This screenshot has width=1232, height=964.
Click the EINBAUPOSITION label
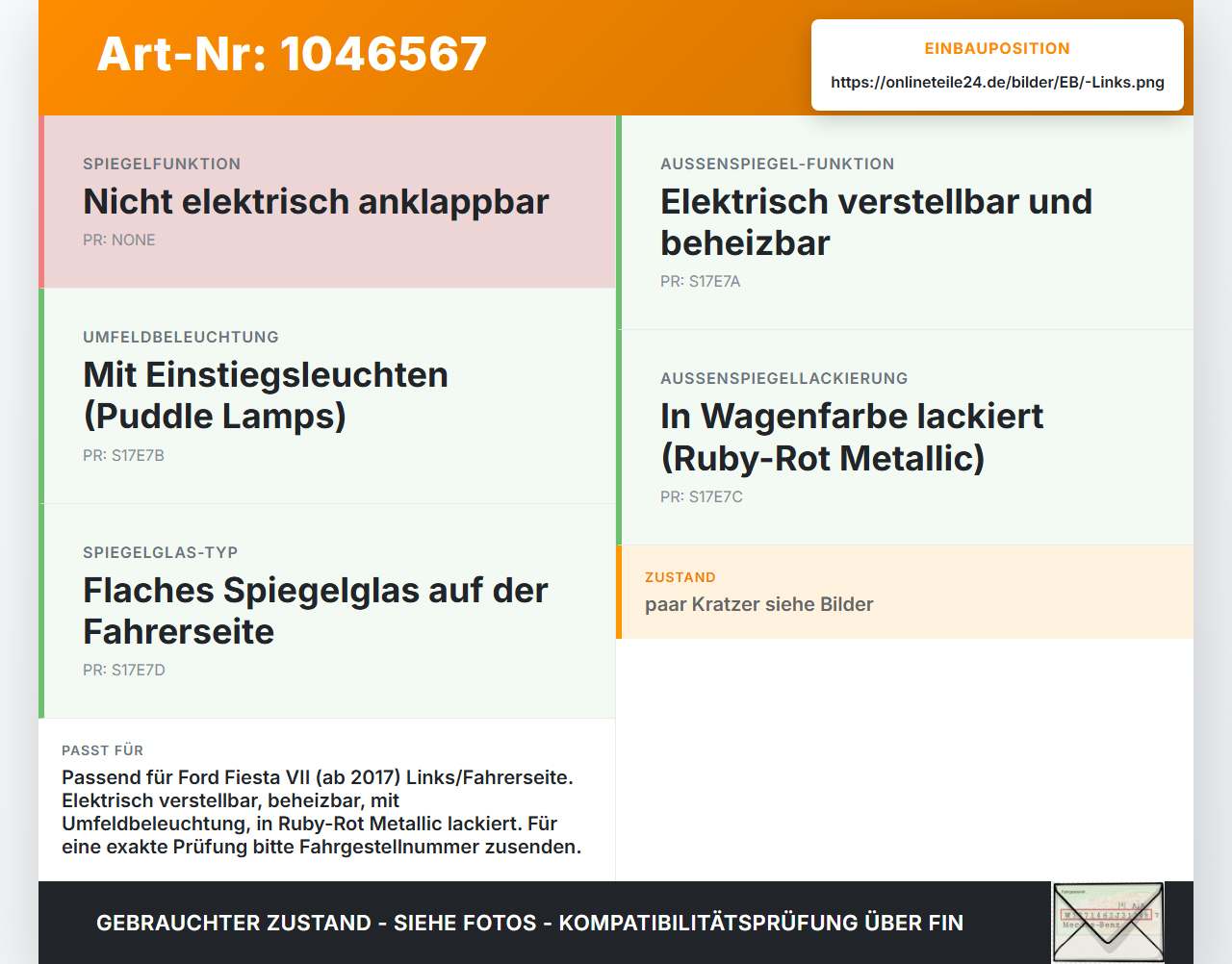tap(997, 48)
